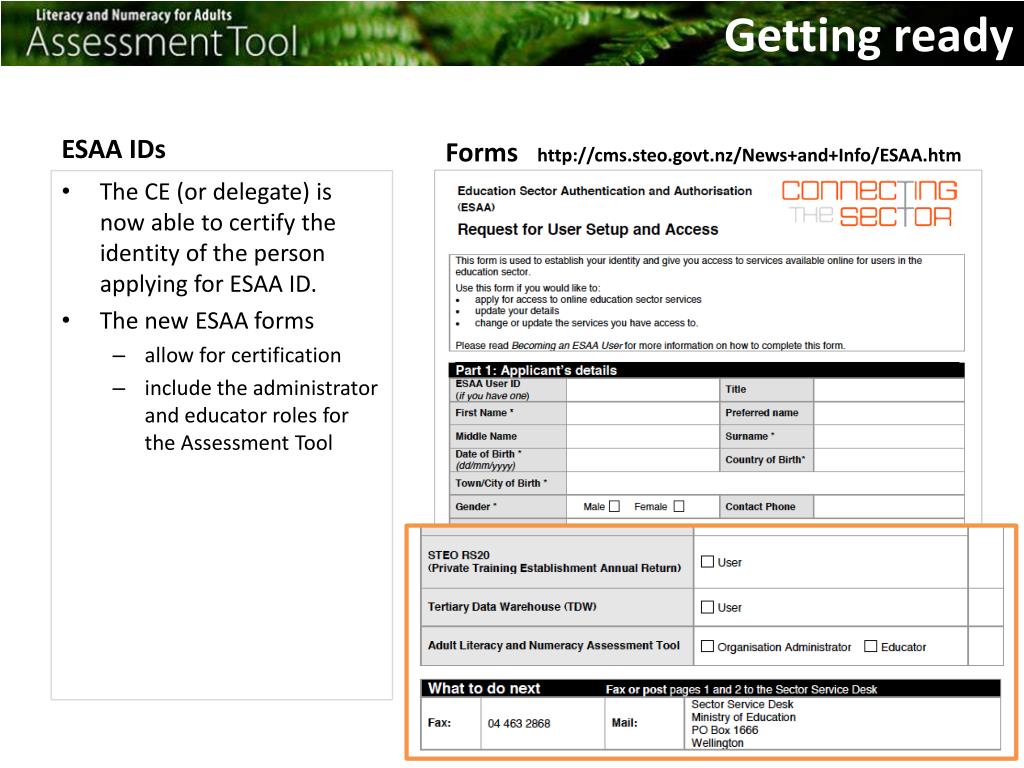Click the Contact Phone input field
This screenshot has height=768, width=1024.
[889, 507]
